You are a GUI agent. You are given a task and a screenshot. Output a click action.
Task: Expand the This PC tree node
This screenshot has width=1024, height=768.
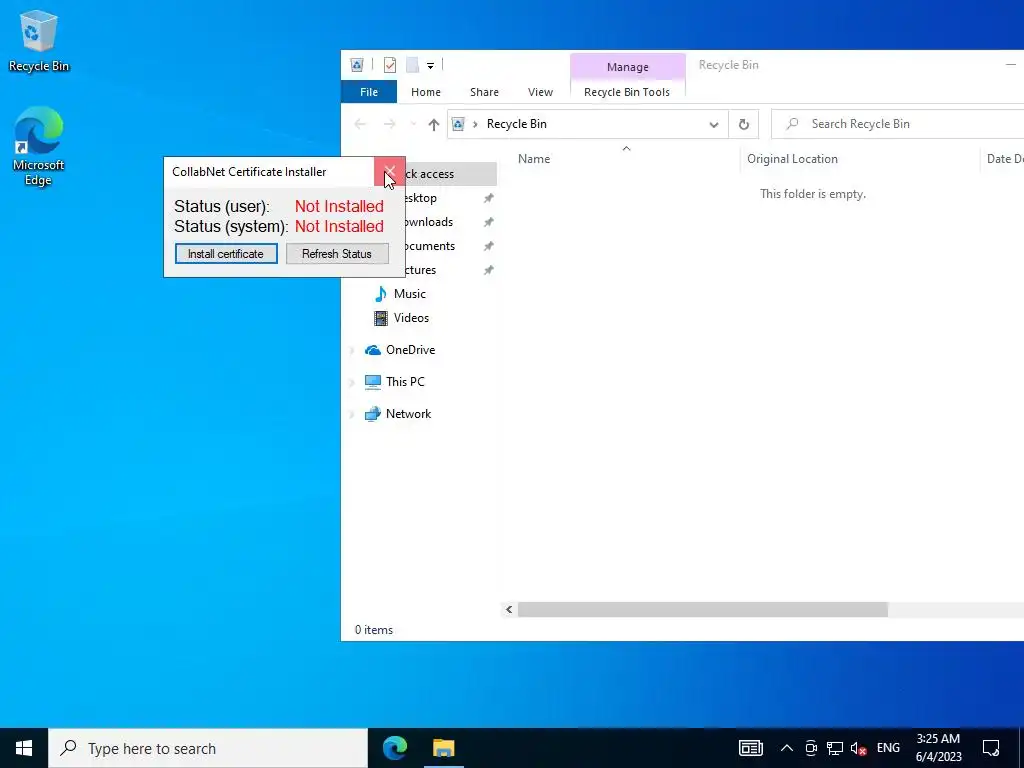tap(353, 382)
